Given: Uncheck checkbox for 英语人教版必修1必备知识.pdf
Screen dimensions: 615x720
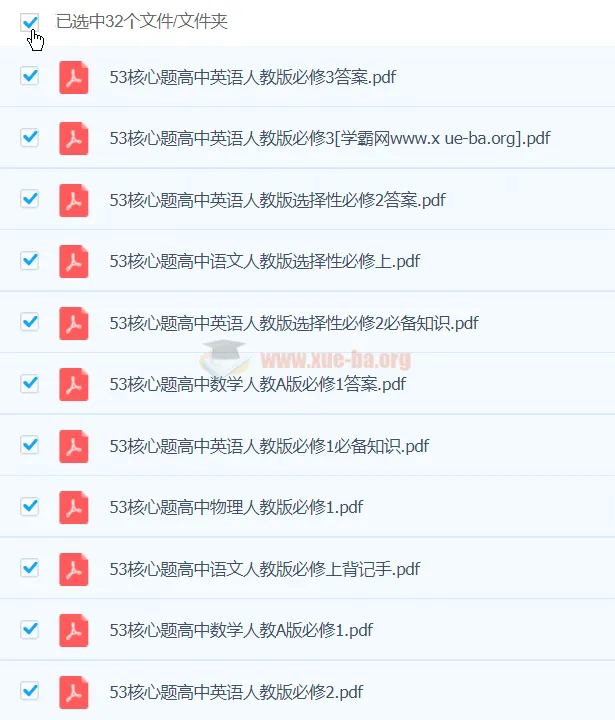Looking at the screenshot, I should pos(29,445).
